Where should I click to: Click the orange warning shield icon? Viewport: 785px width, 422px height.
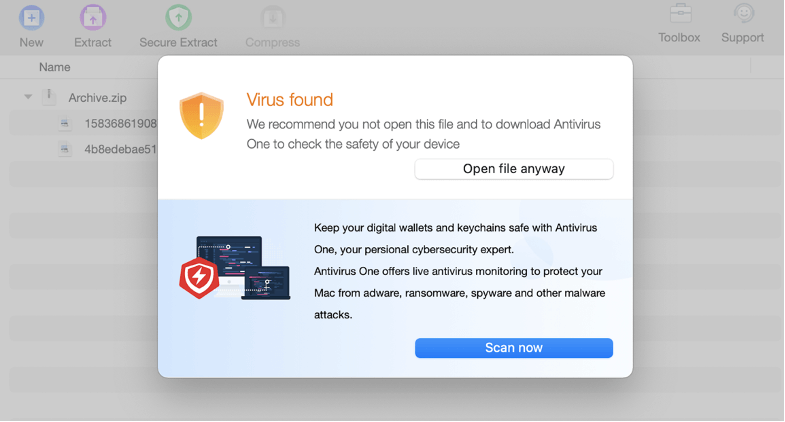201,115
